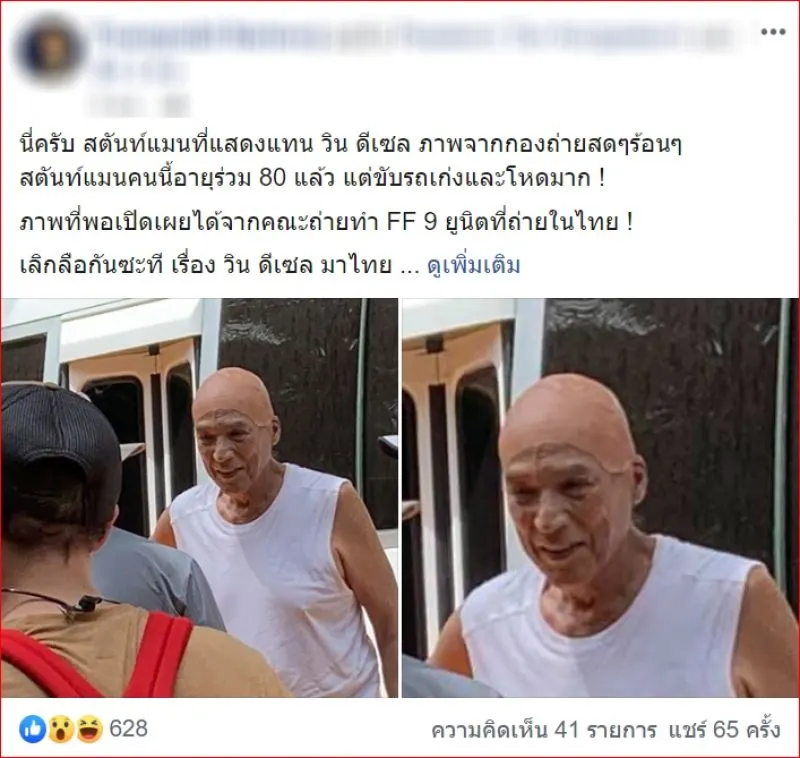Open the "แชร์ 65 ครั้ง" shares list

724,730
